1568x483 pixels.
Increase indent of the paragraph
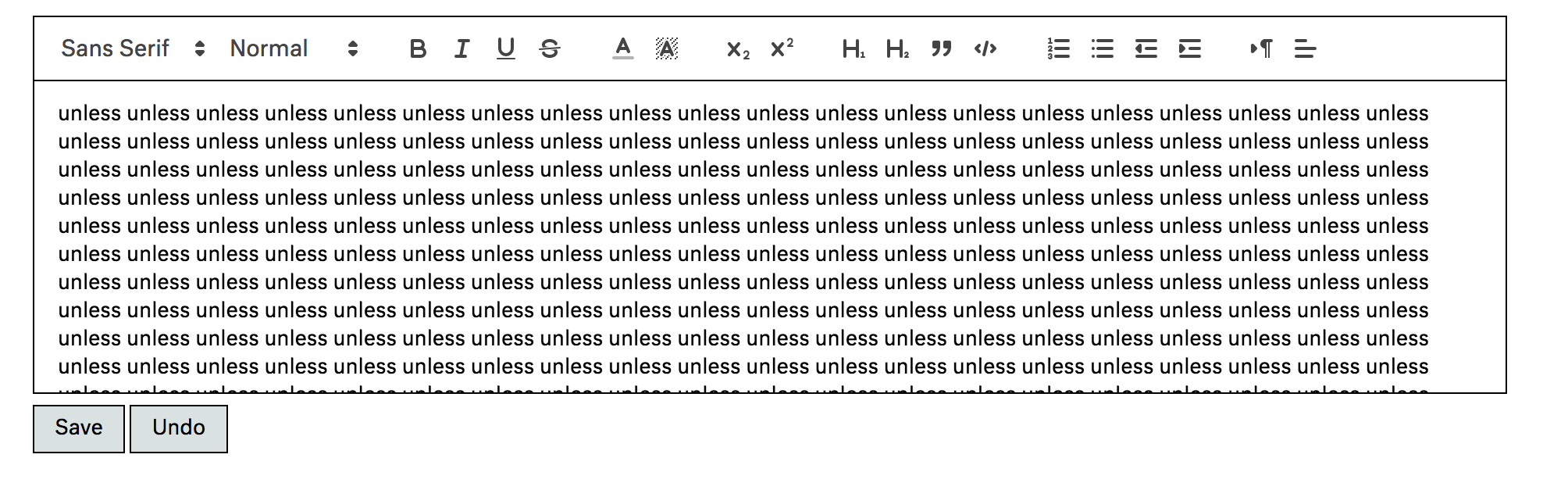pyautogui.click(x=1189, y=49)
